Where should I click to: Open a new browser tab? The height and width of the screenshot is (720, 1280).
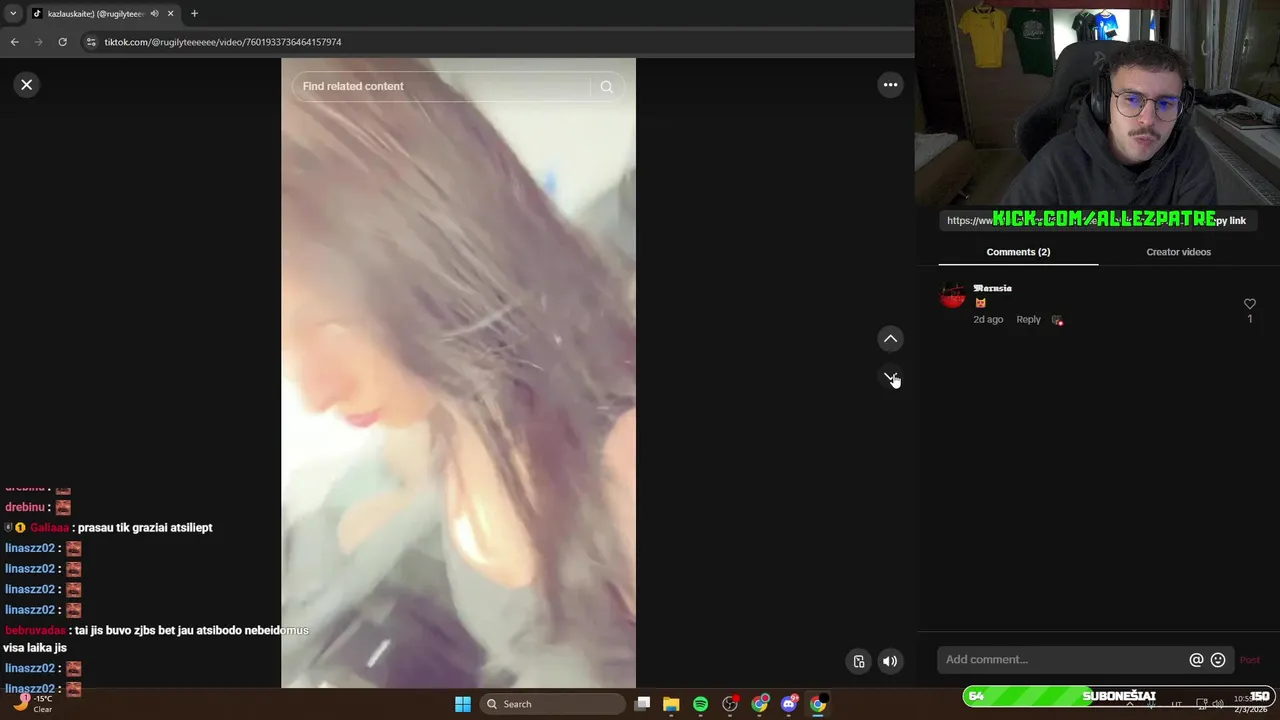click(x=194, y=14)
